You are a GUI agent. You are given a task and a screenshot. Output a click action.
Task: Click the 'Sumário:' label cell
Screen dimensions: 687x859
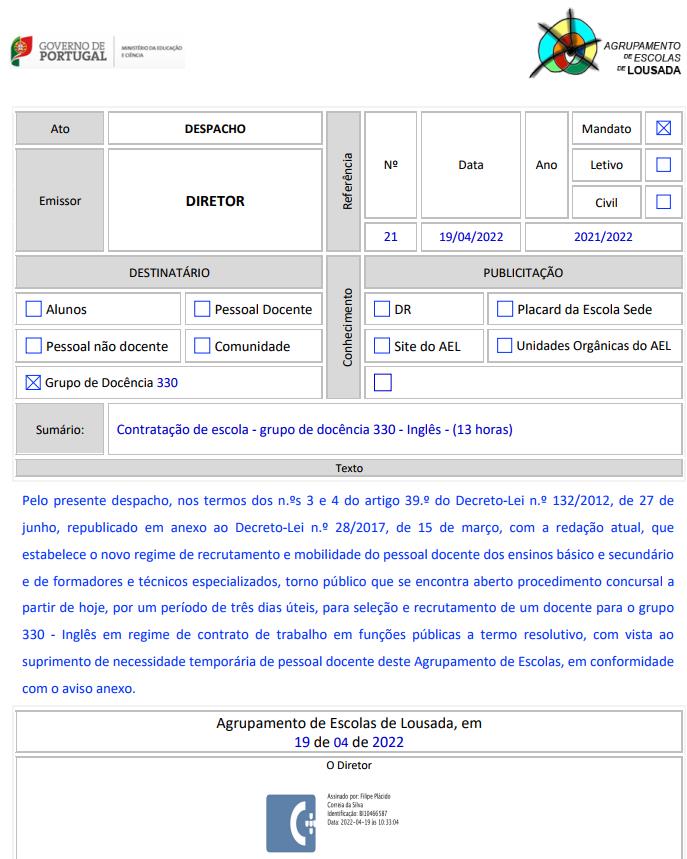tap(60, 430)
